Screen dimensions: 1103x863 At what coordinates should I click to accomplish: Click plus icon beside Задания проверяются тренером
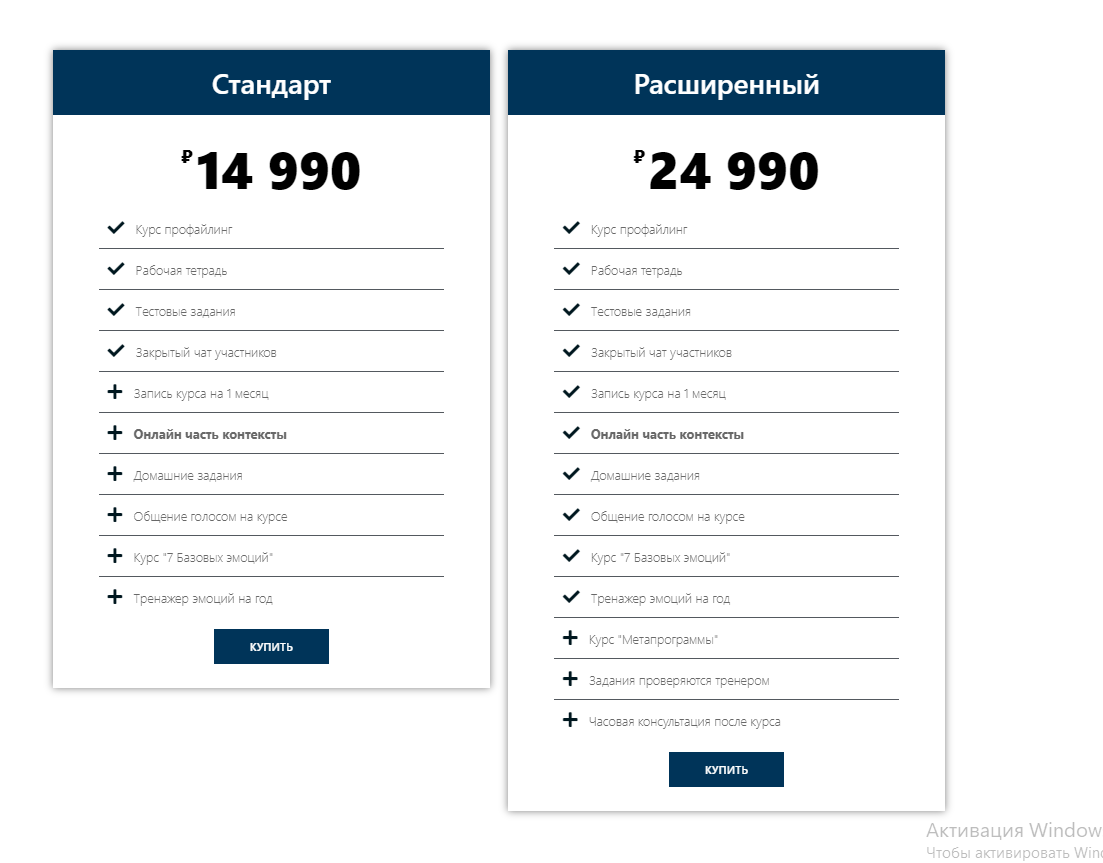pos(570,680)
